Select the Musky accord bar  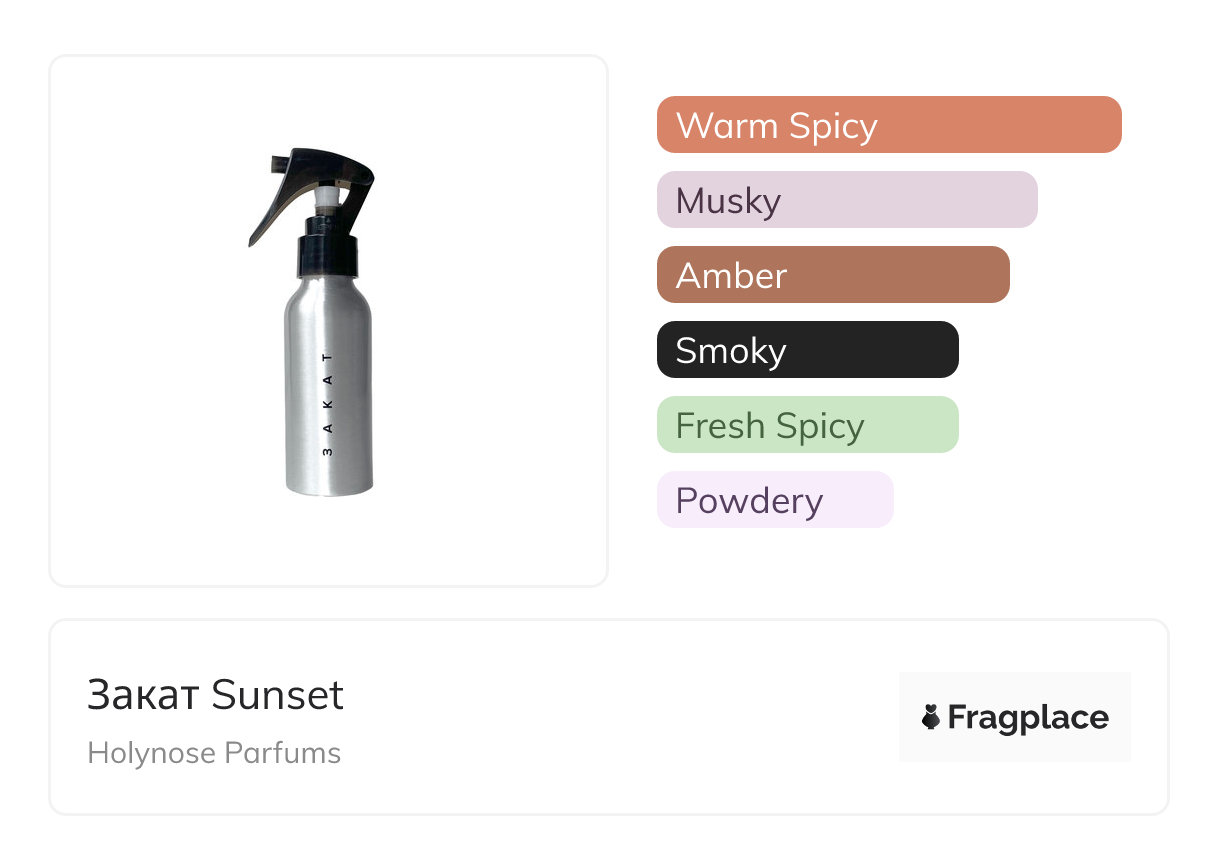(x=846, y=200)
